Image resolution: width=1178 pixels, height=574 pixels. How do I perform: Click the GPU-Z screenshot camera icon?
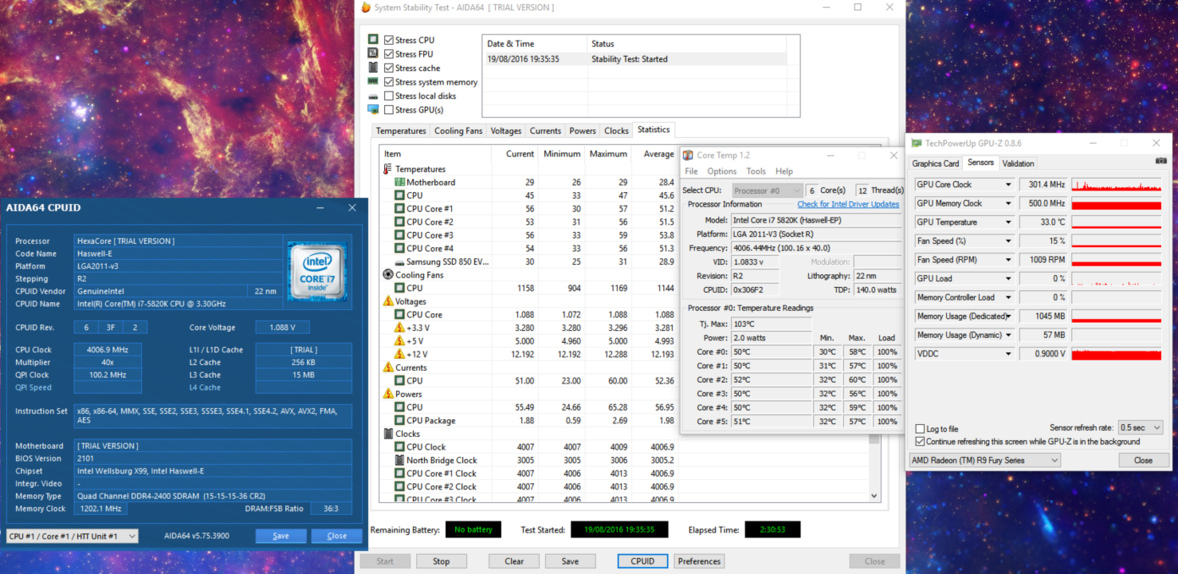1161,162
